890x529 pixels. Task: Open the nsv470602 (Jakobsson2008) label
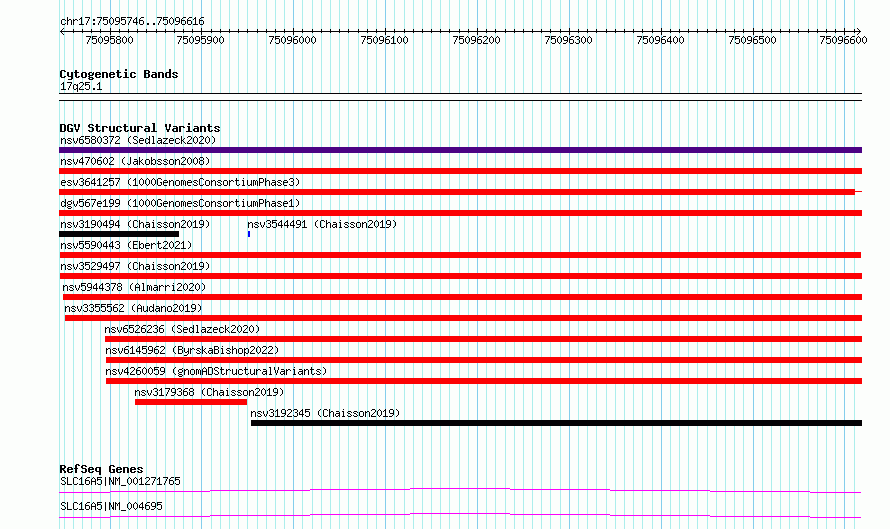pyautogui.click(x=135, y=161)
